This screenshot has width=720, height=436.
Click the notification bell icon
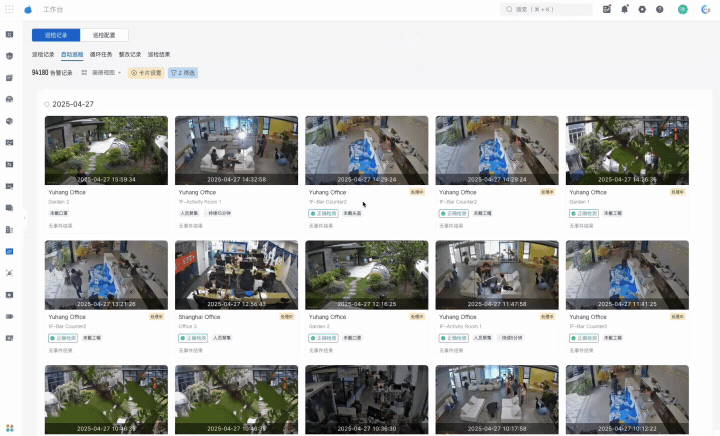pyautogui.click(x=624, y=9)
